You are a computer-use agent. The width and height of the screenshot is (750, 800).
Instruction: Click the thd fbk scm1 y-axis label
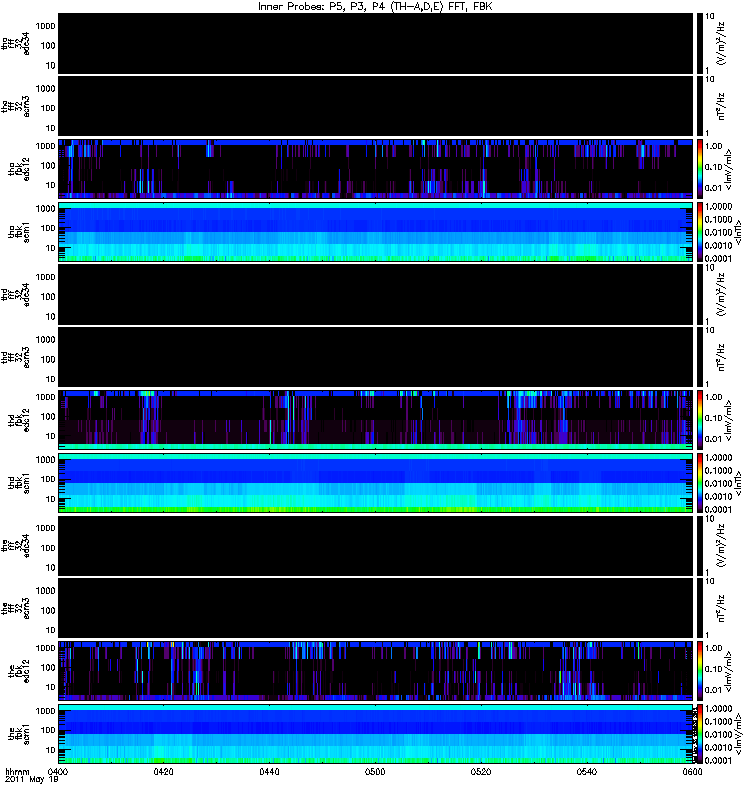(x=19, y=483)
